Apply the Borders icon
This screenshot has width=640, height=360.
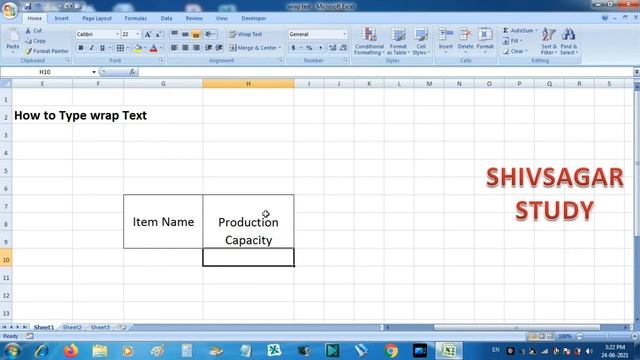point(120,48)
